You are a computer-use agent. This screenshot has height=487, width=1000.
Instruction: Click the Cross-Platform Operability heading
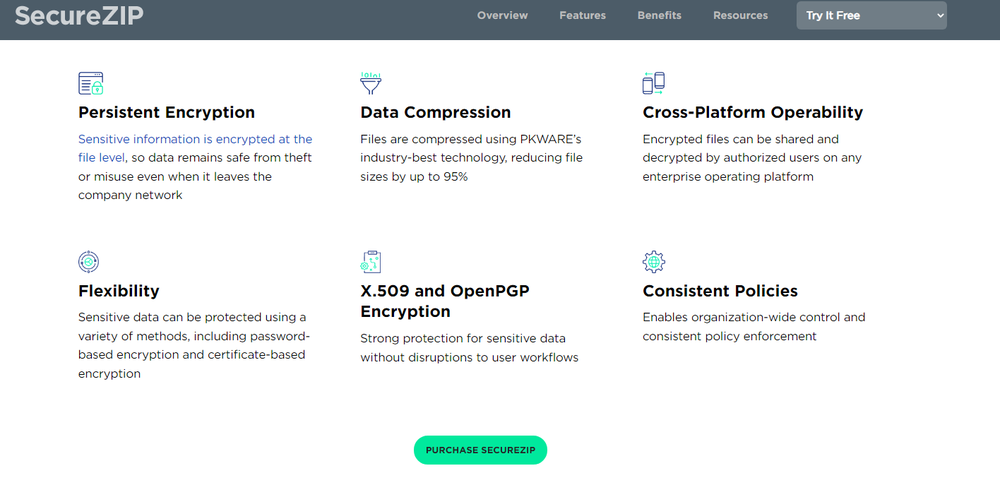coord(753,112)
